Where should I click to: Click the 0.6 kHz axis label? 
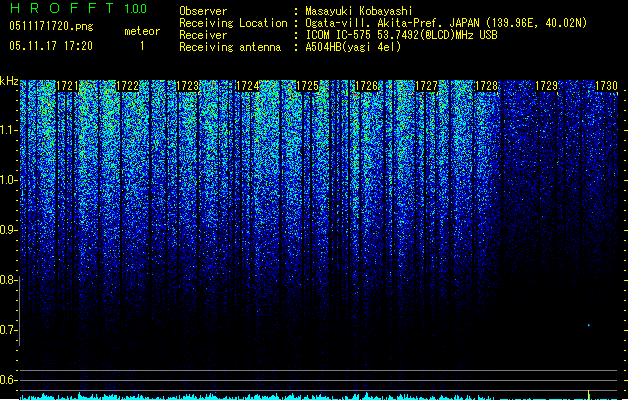8,380
